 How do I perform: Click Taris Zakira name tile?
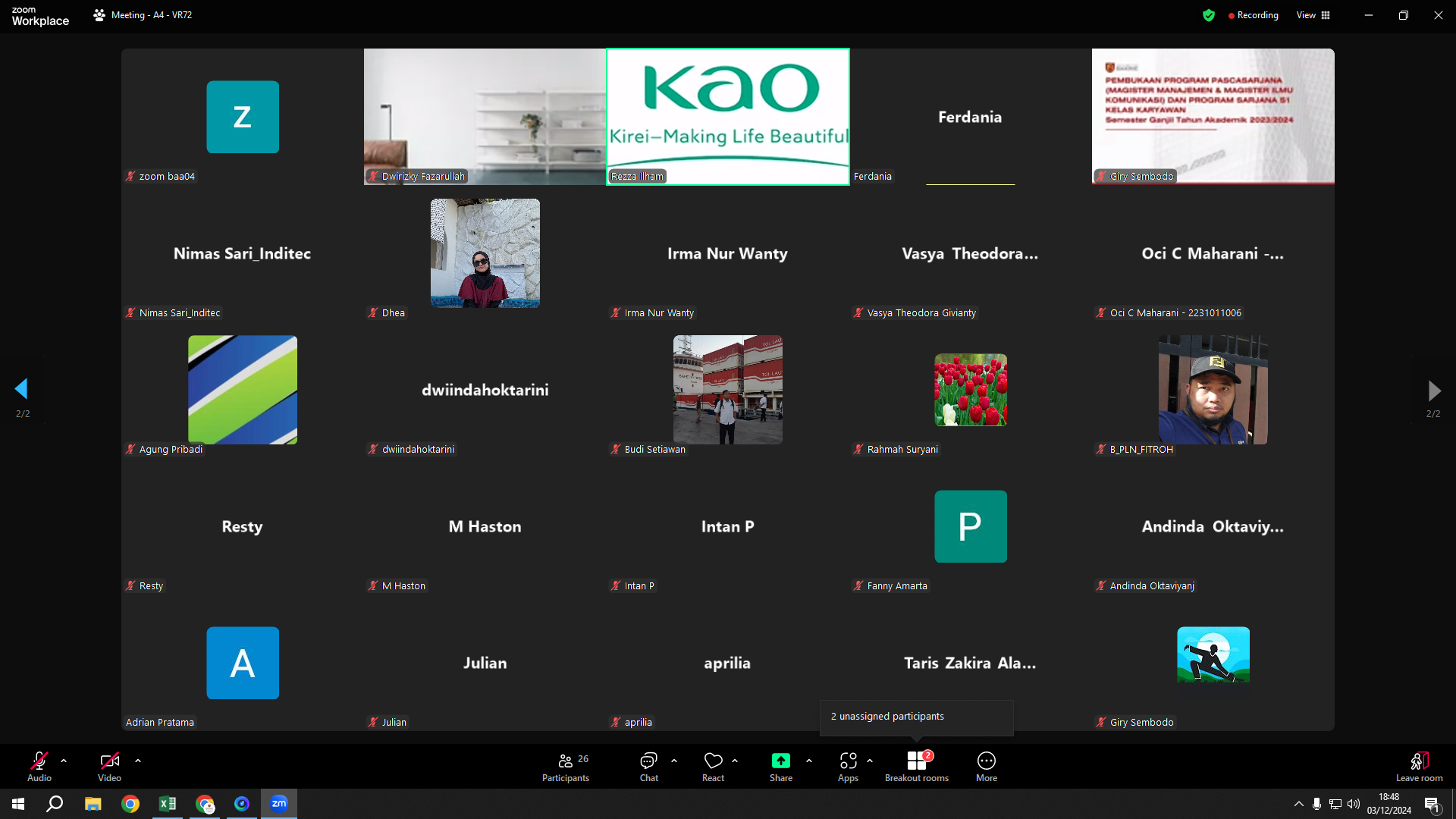point(971,663)
